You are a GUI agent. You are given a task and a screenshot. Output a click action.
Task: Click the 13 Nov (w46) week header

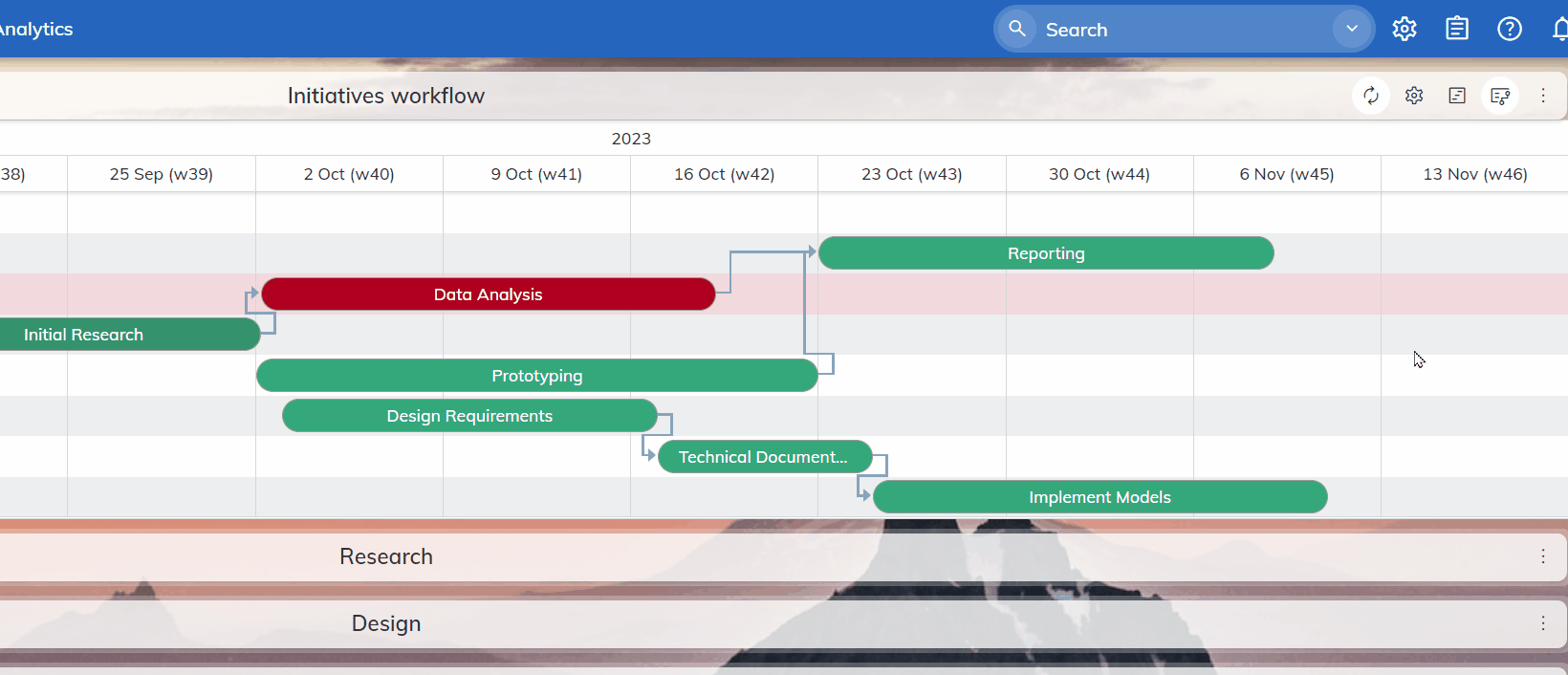point(1475,174)
